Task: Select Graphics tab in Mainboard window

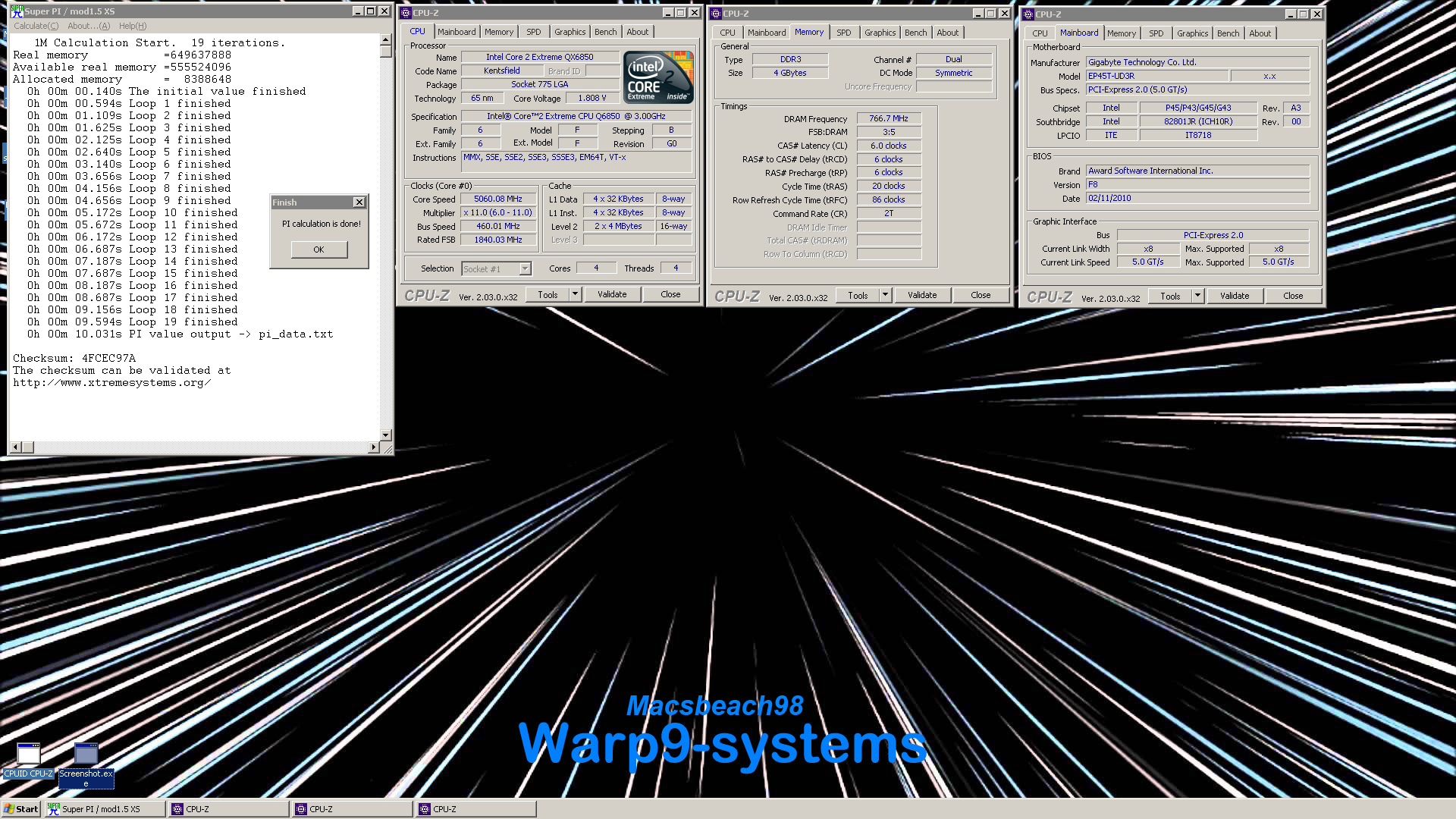Action: point(1192,33)
